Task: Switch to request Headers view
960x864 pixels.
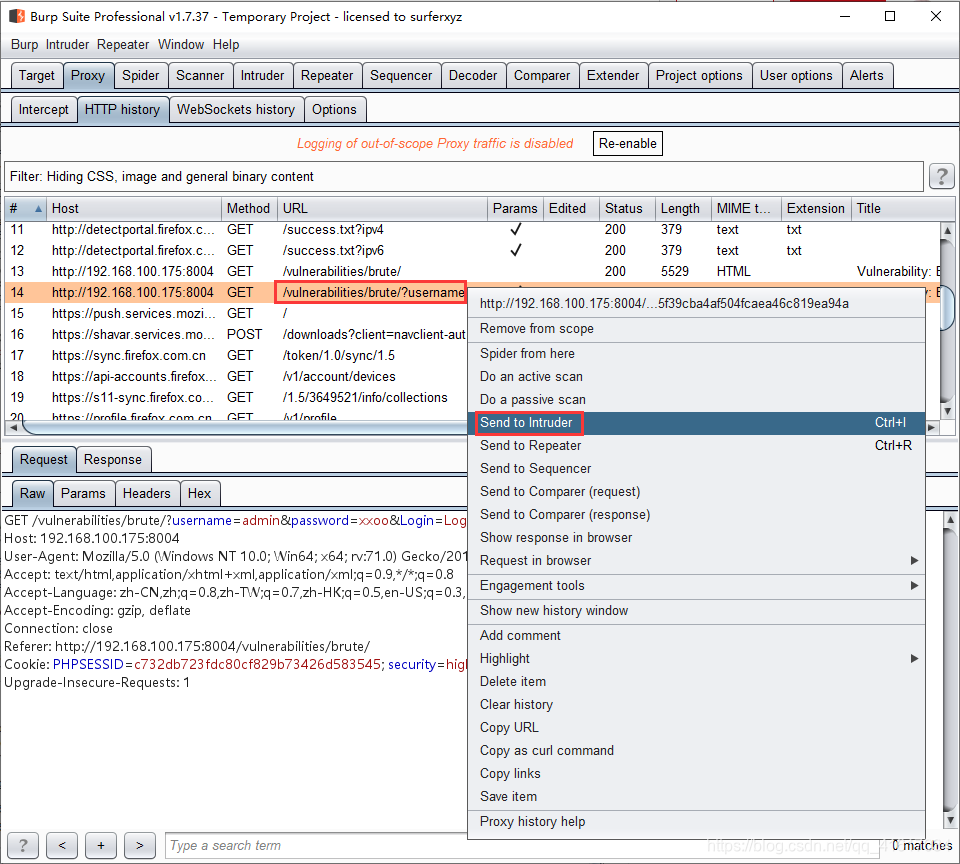Action: pos(147,494)
